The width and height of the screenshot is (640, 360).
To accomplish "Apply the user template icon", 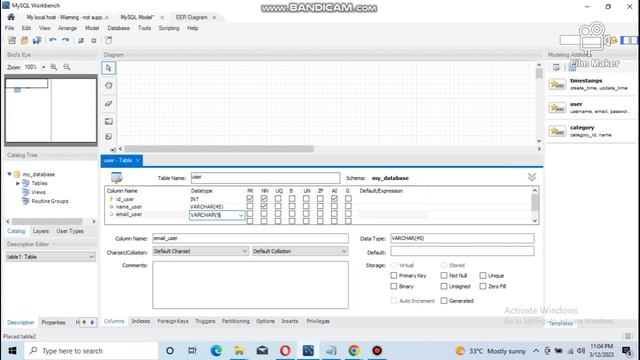I will [x=557, y=108].
